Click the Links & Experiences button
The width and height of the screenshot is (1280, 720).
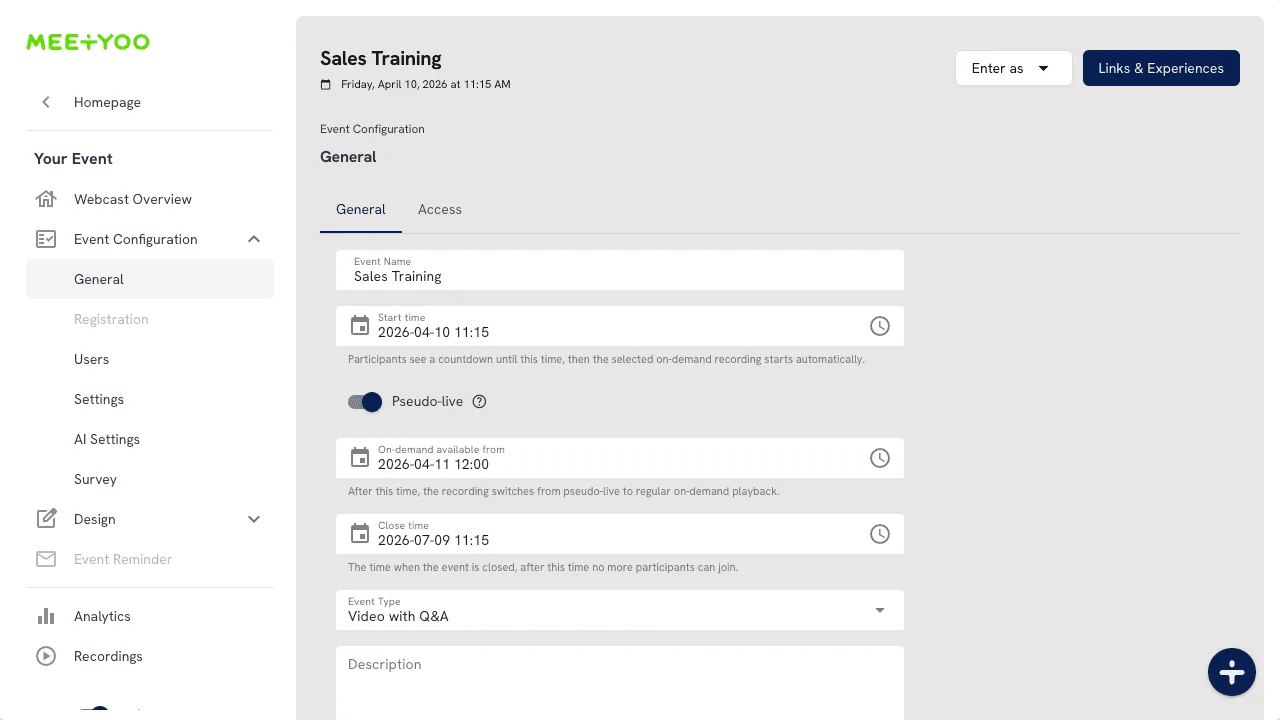pyautogui.click(x=1160, y=68)
